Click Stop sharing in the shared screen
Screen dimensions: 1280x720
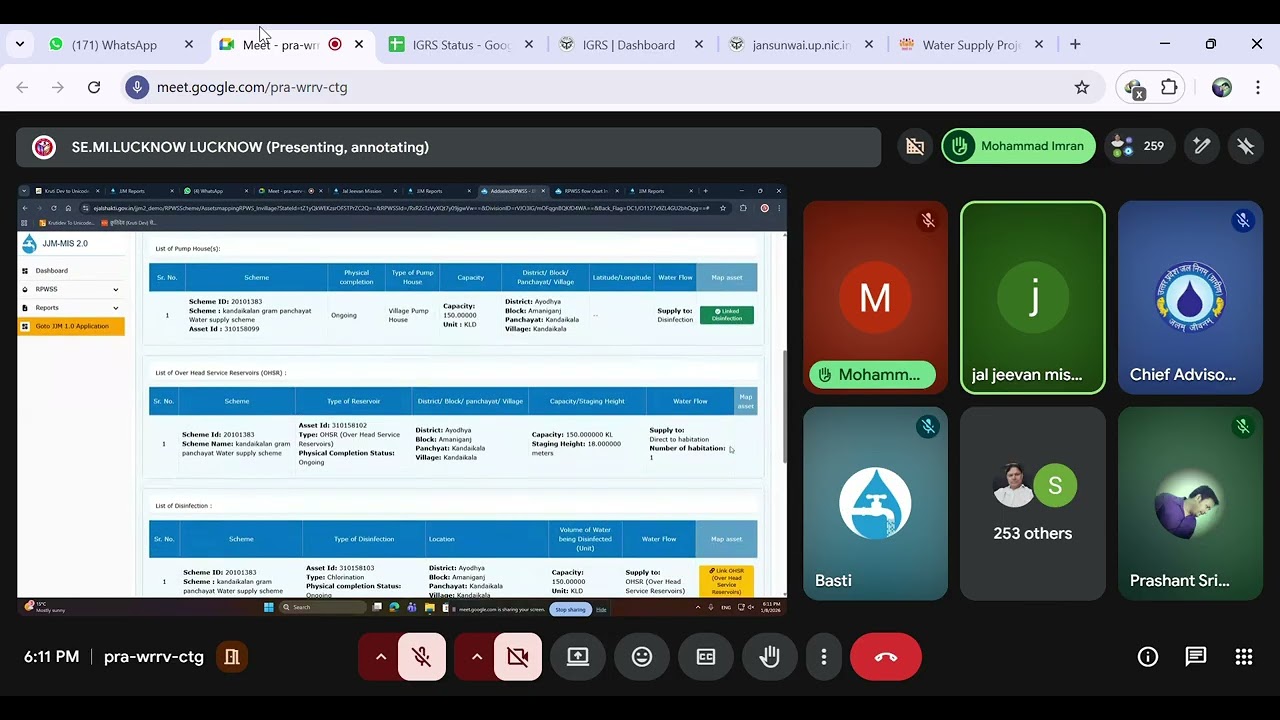click(x=571, y=609)
